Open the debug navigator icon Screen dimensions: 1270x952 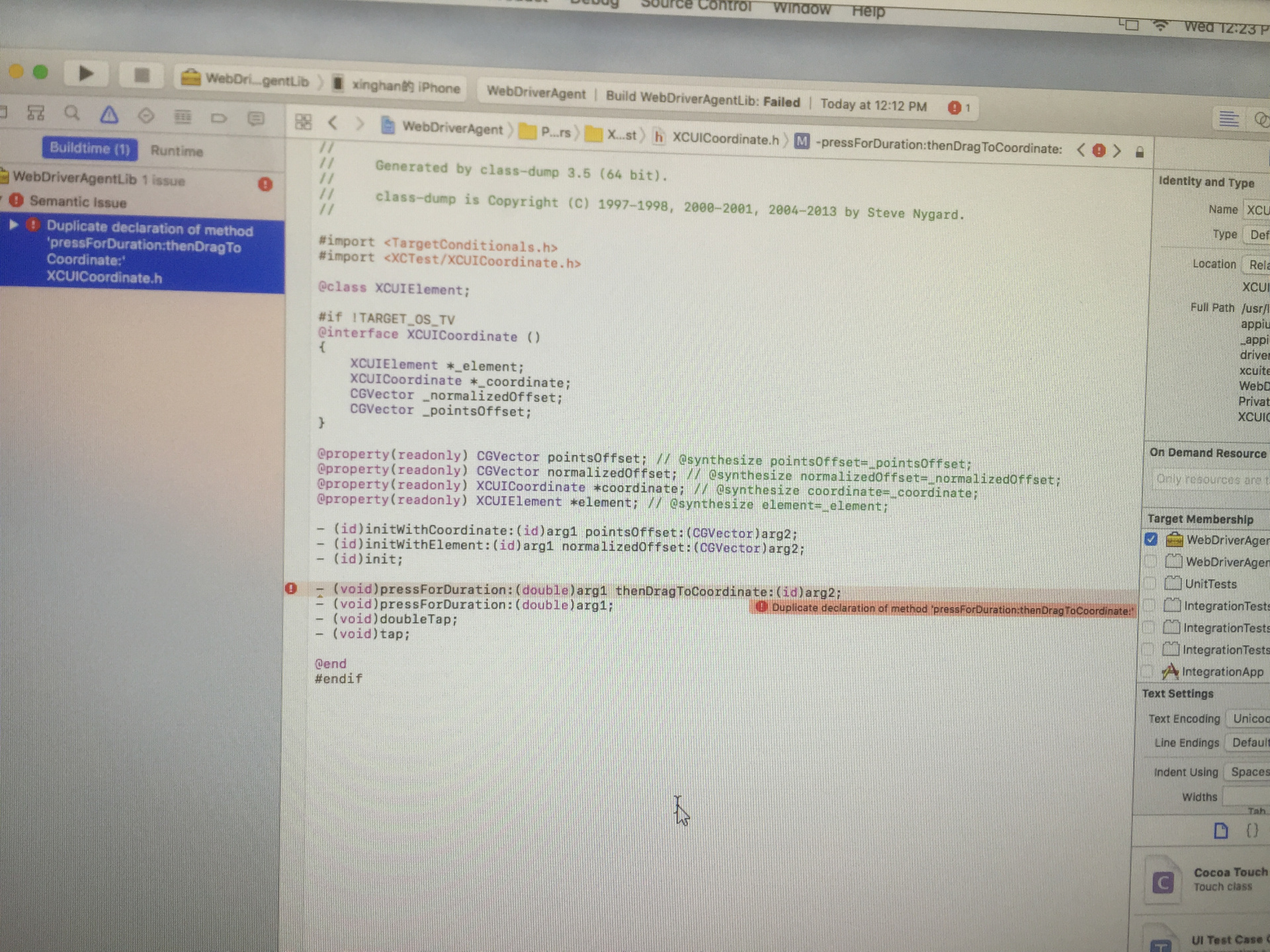(x=183, y=118)
